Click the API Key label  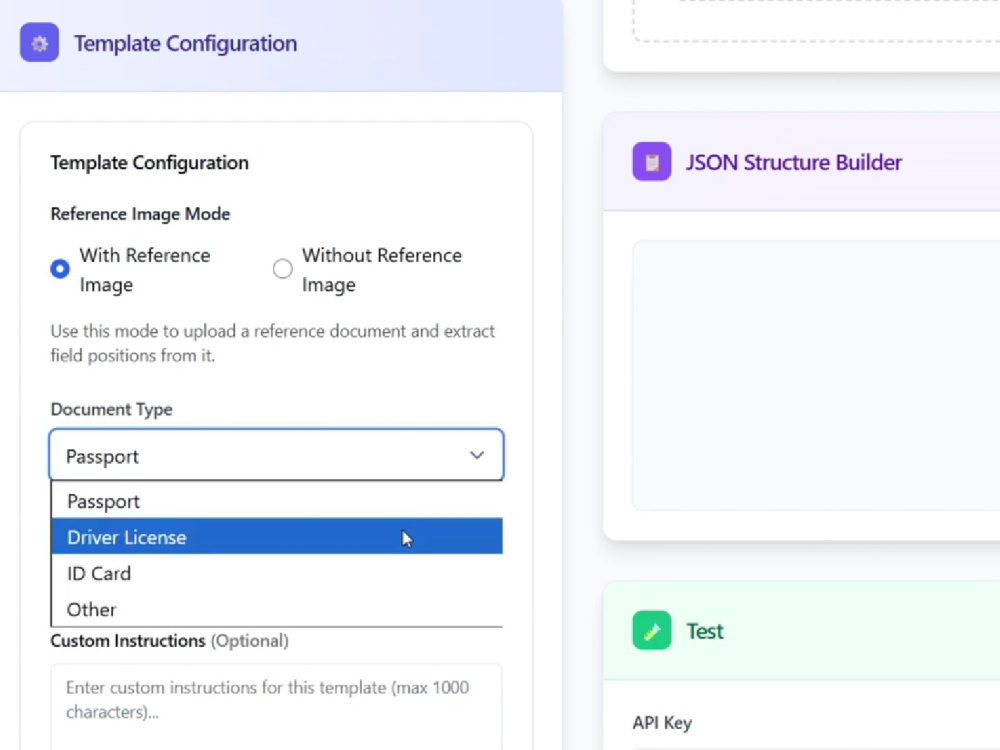click(662, 723)
